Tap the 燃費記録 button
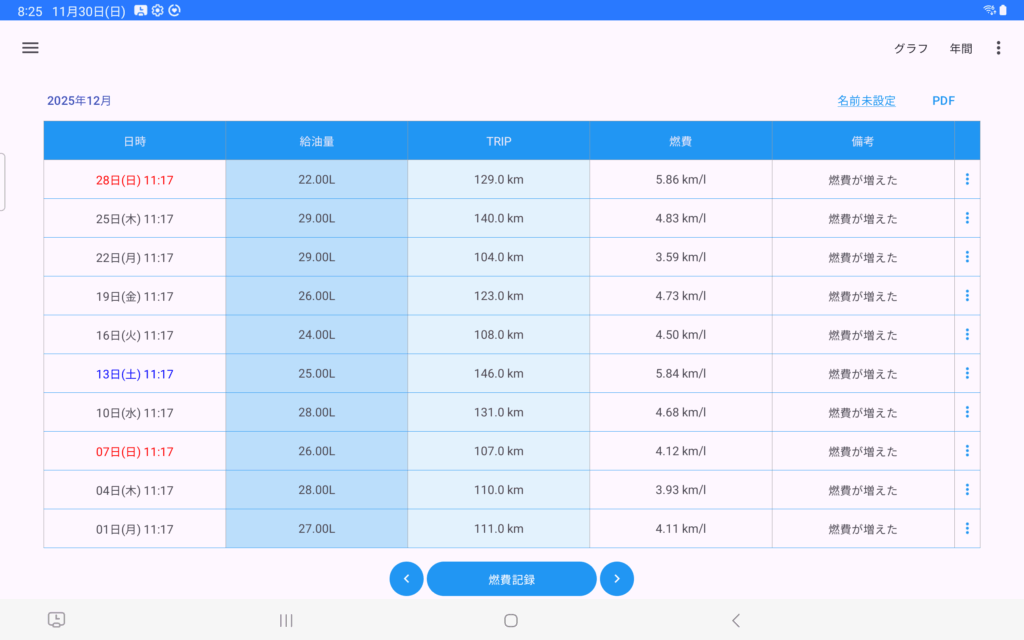Image resolution: width=1024 pixels, height=640 pixels. tap(511, 579)
